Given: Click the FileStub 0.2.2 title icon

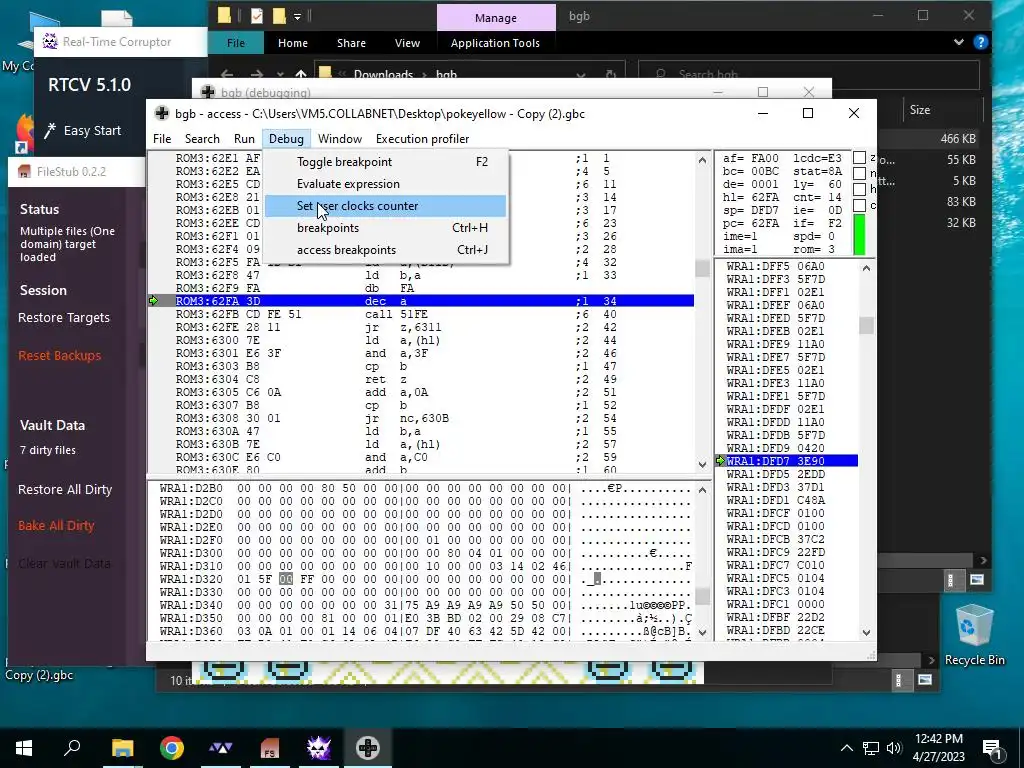Looking at the screenshot, I should pyautogui.click(x=24, y=172).
